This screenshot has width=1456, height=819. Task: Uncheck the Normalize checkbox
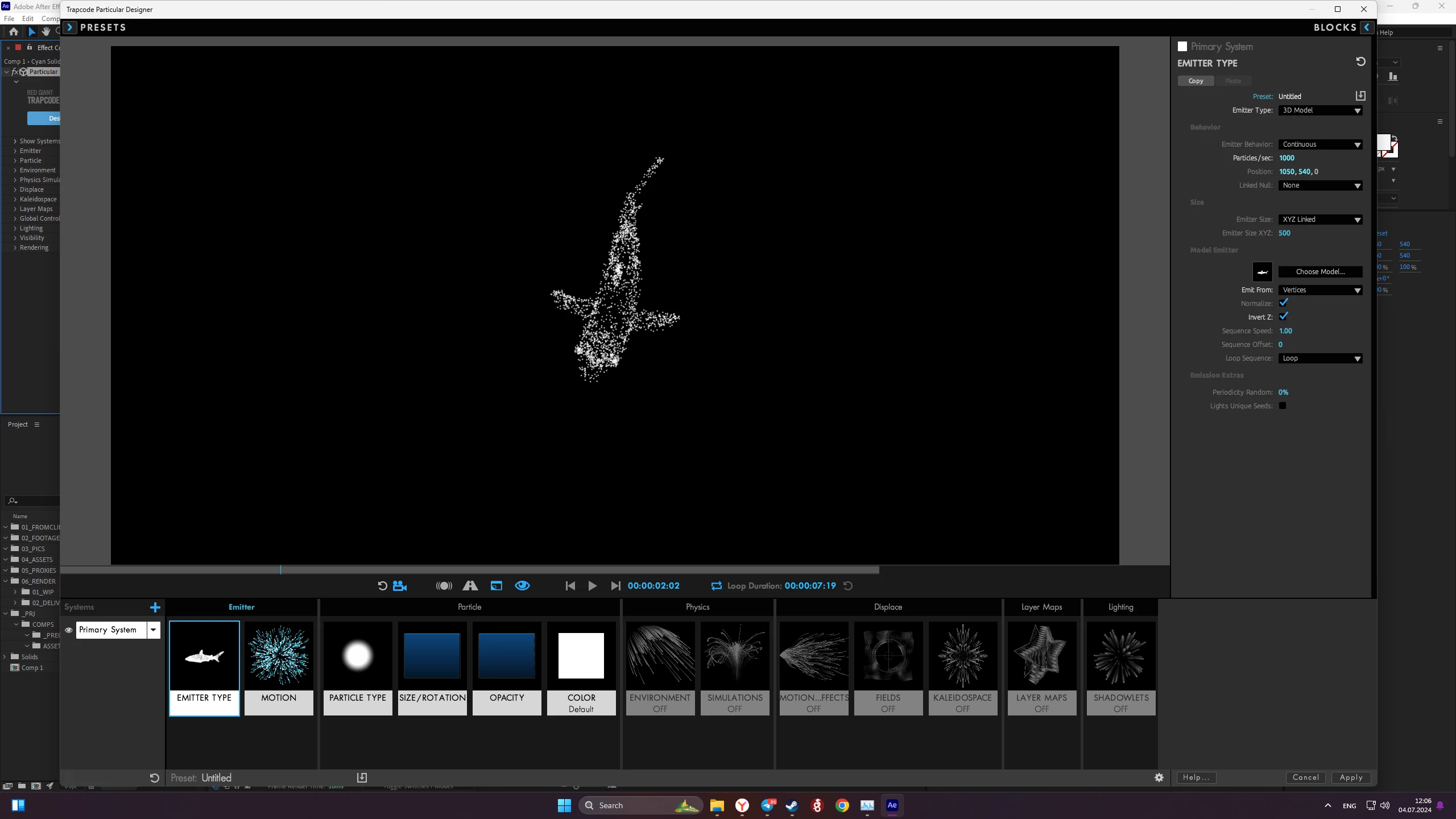pos(1283,303)
